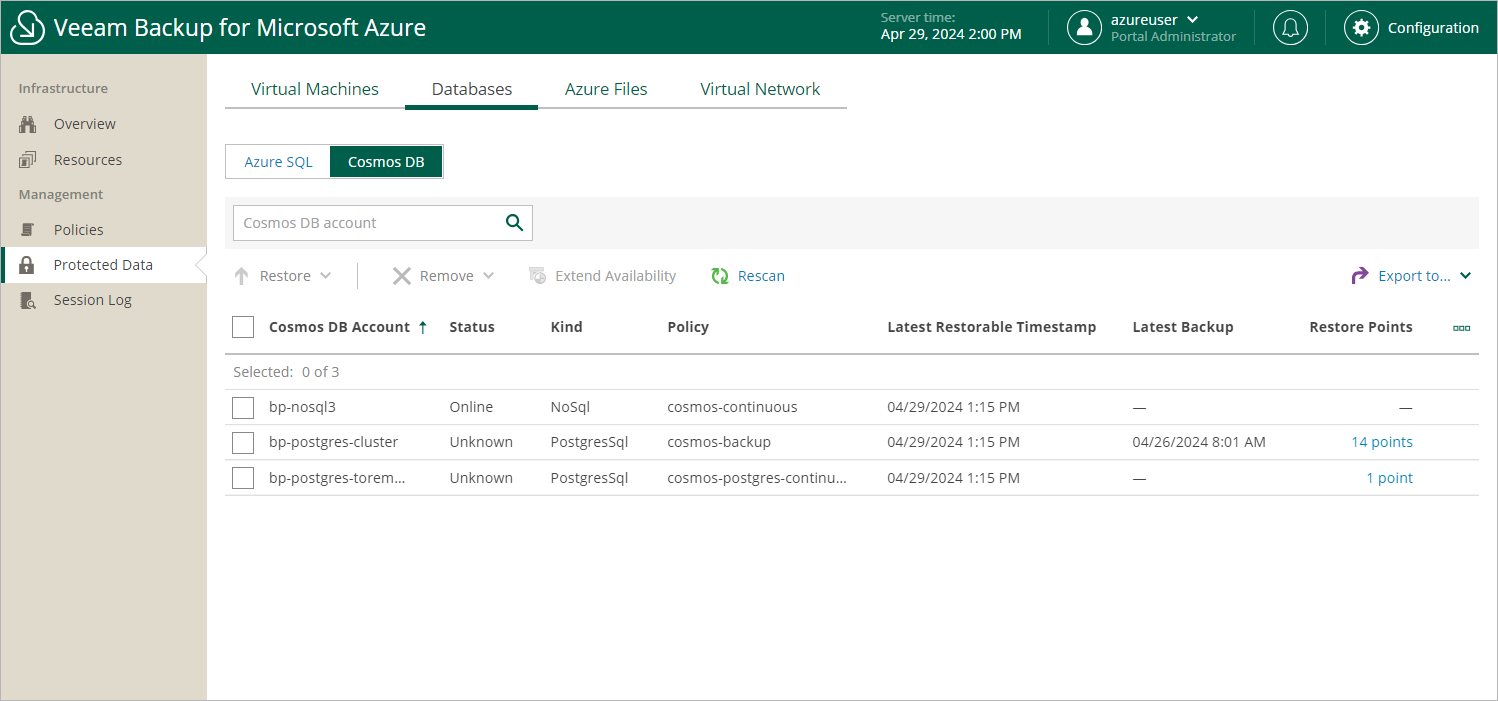Open the notifications bell icon
Screen dimensions: 1498x701
[x=1290, y=28]
